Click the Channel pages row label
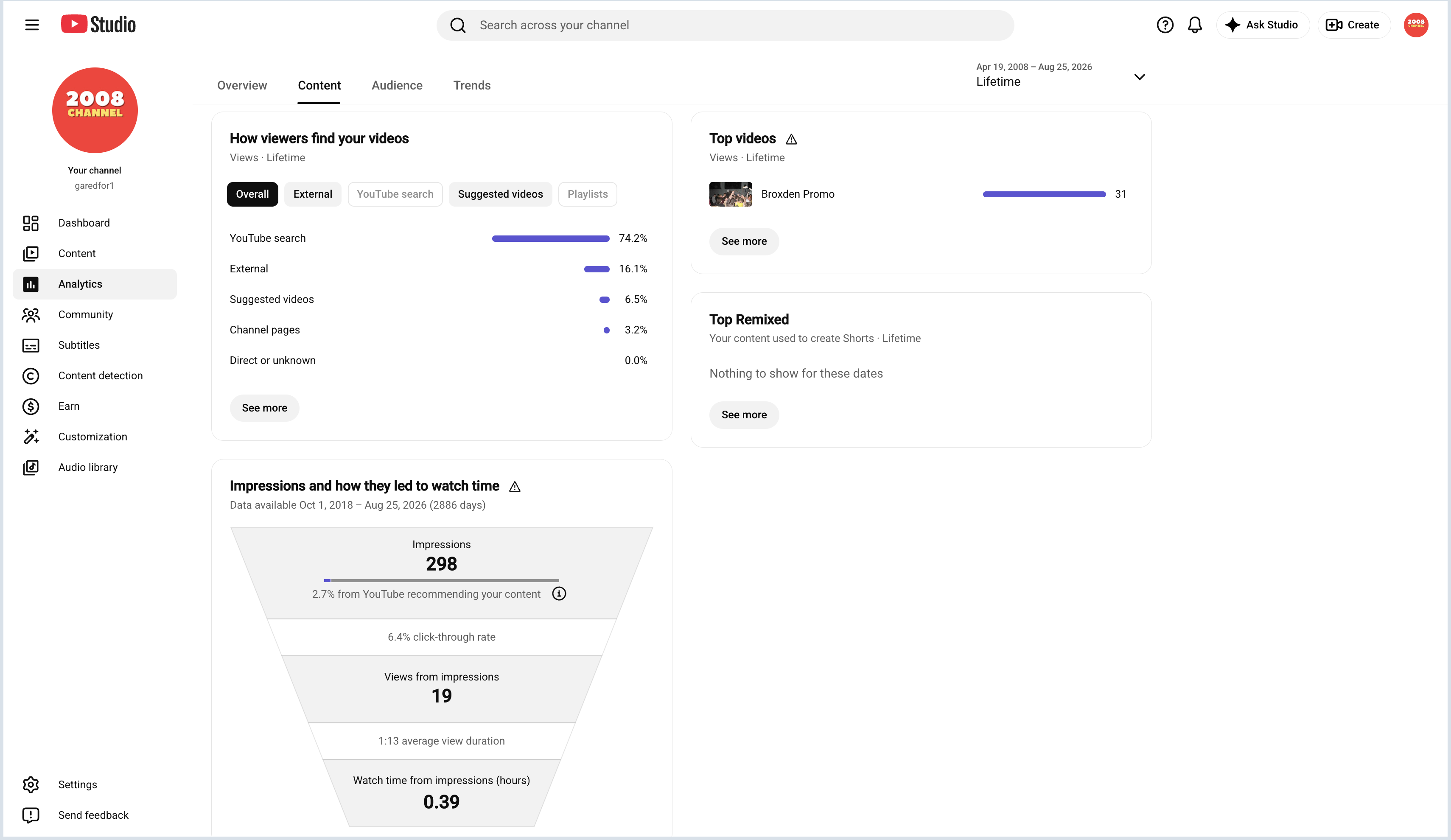This screenshot has height=840, width=1451. 265,330
